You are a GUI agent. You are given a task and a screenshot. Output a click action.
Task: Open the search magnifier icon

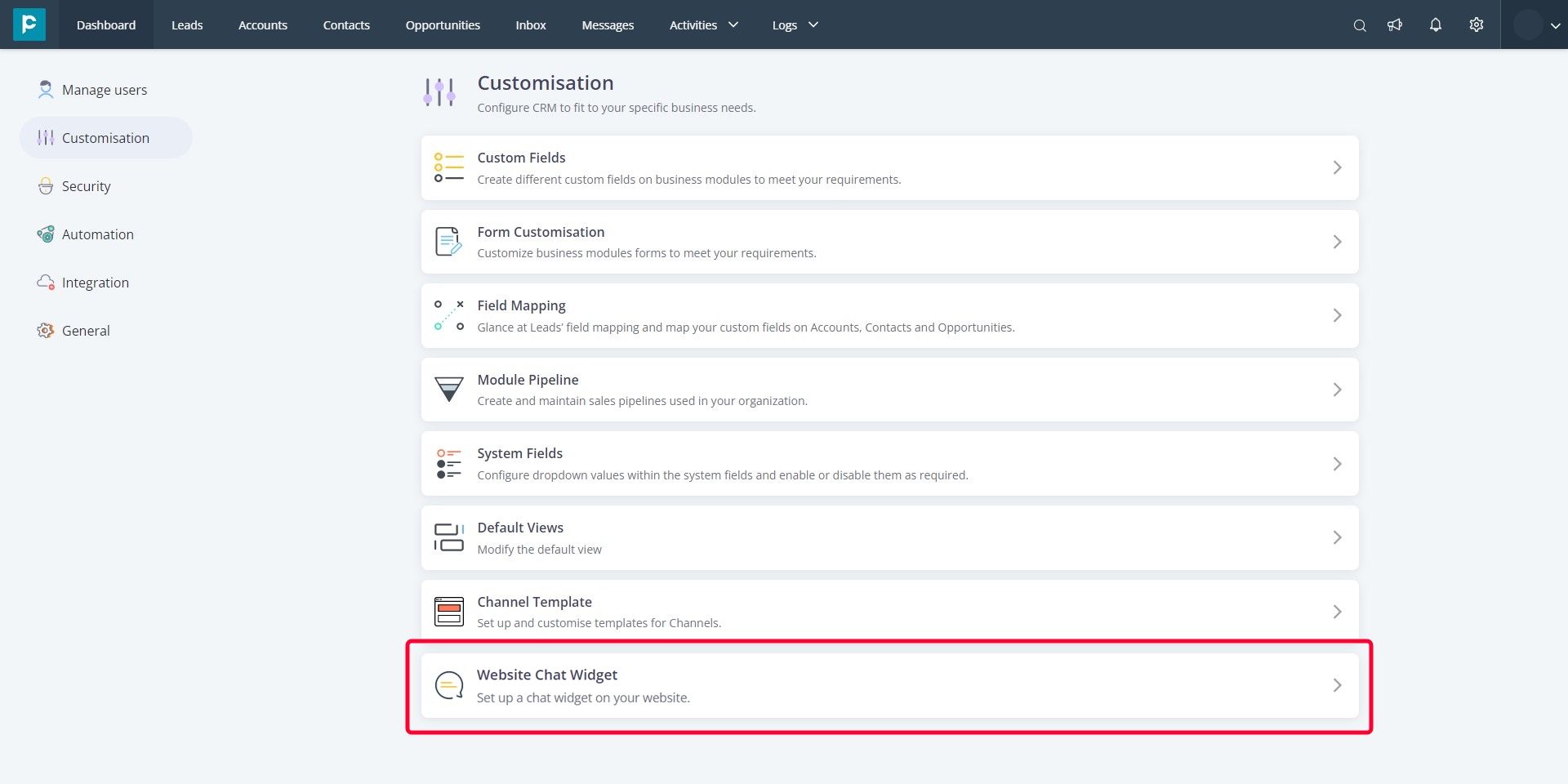[x=1360, y=25]
